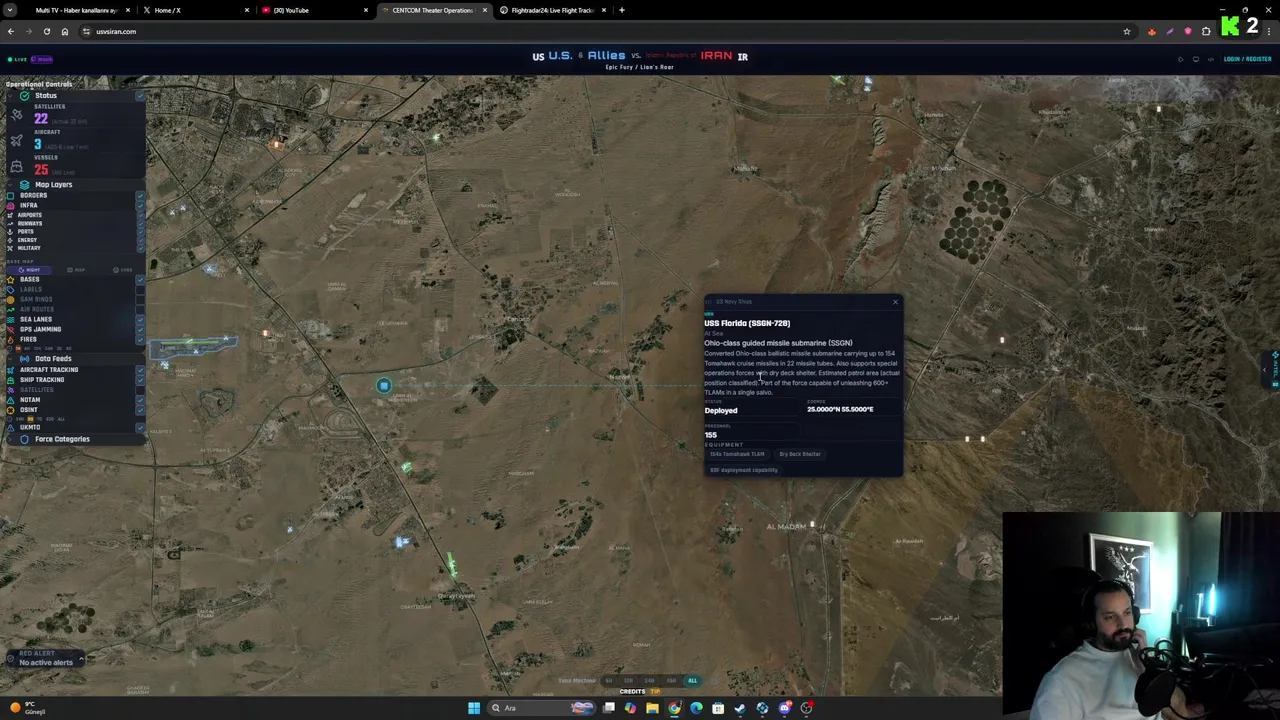The height and width of the screenshot is (720, 1280).
Task: Click the Fires flame icon
Action: pos(10,339)
